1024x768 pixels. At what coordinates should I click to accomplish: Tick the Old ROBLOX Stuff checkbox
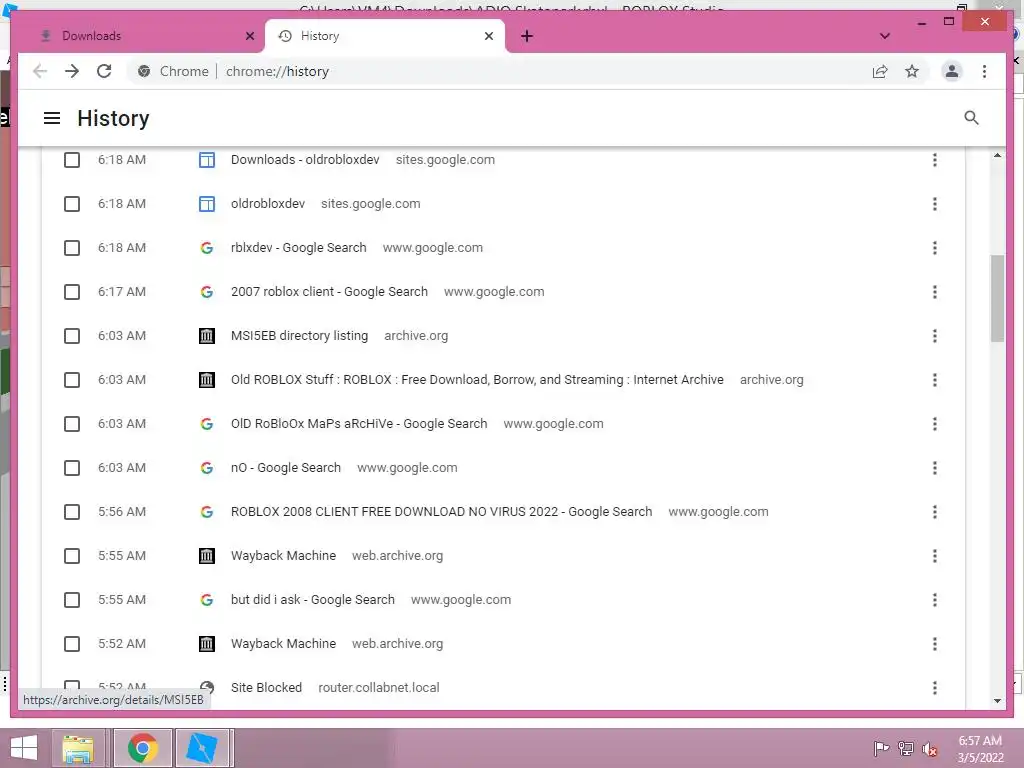(x=72, y=380)
